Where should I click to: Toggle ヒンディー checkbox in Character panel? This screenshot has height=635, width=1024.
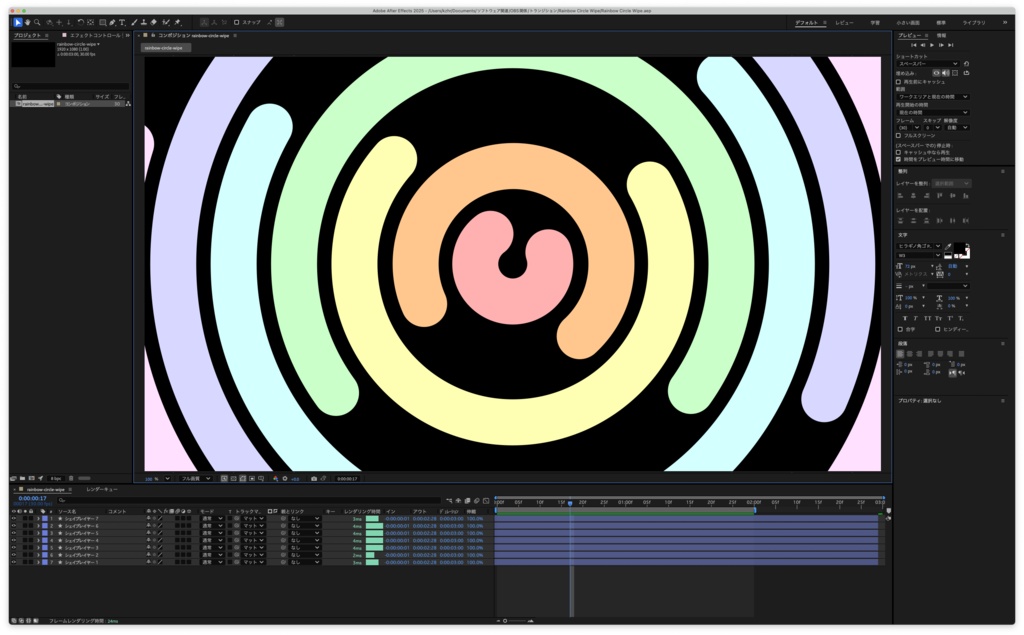point(937,329)
